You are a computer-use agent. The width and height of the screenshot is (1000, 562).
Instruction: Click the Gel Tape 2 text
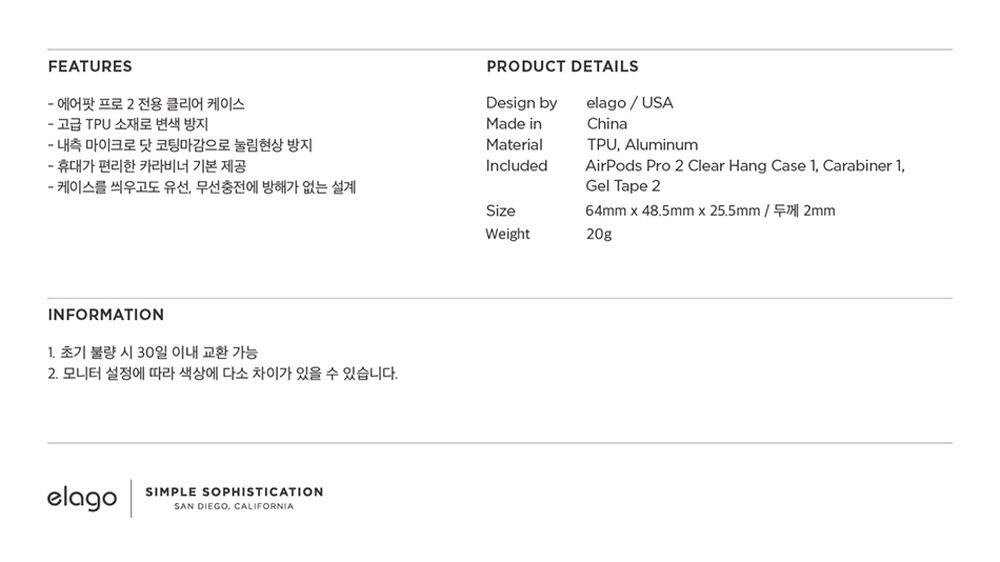[623, 186]
